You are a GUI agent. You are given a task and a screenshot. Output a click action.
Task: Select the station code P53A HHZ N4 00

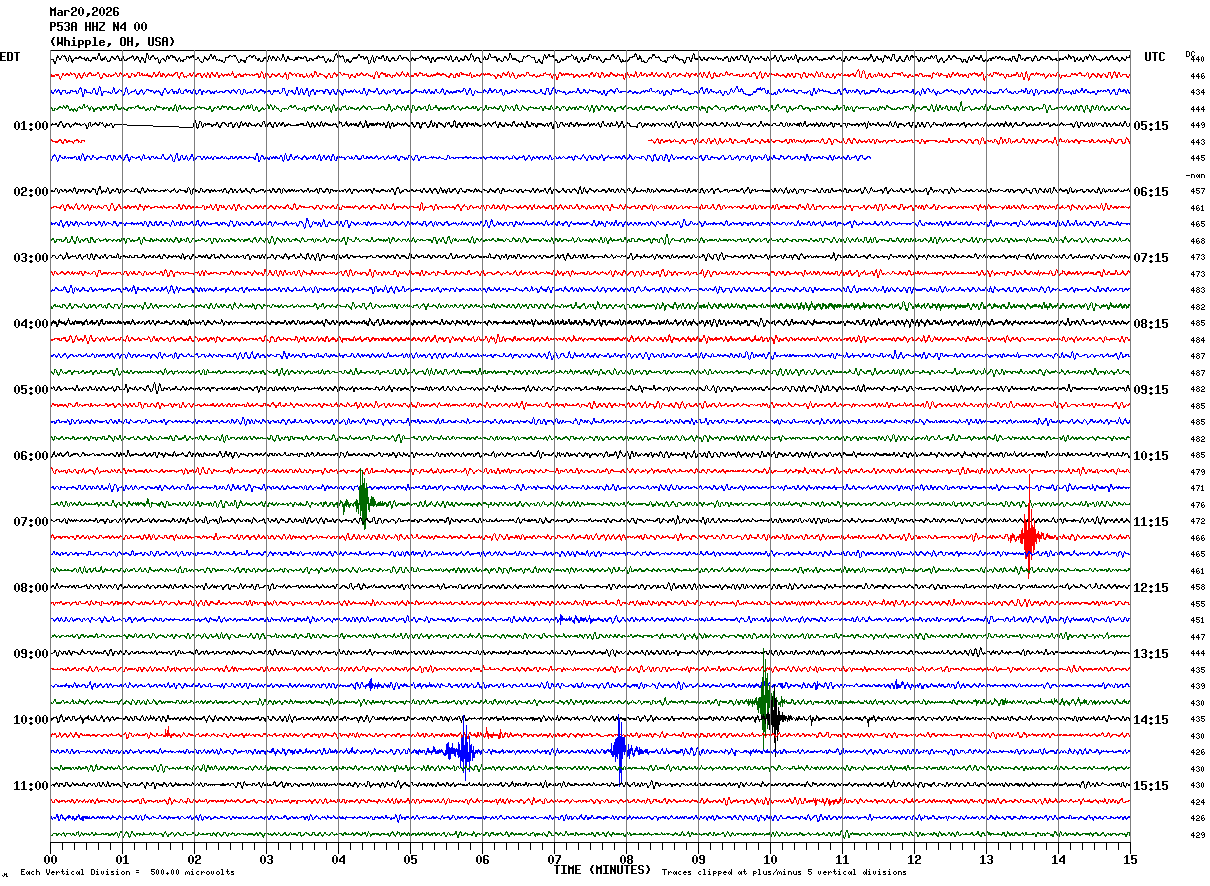click(x=98, y=27)
